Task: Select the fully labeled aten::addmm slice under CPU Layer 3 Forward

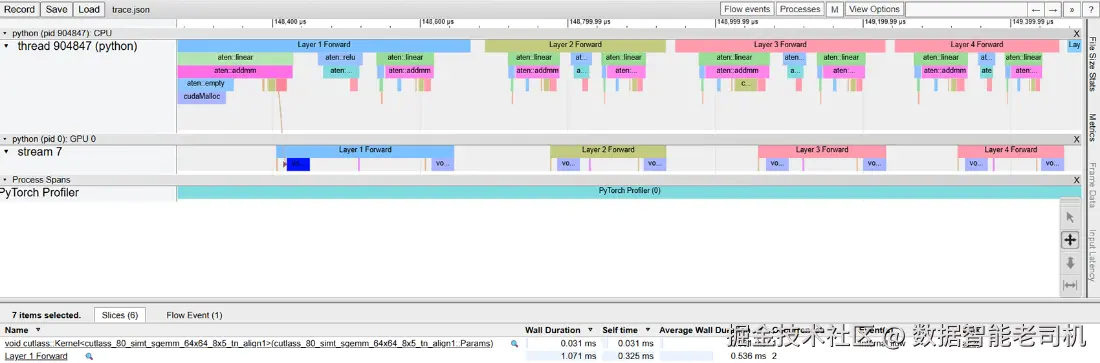Action: [x=737, y=71]
